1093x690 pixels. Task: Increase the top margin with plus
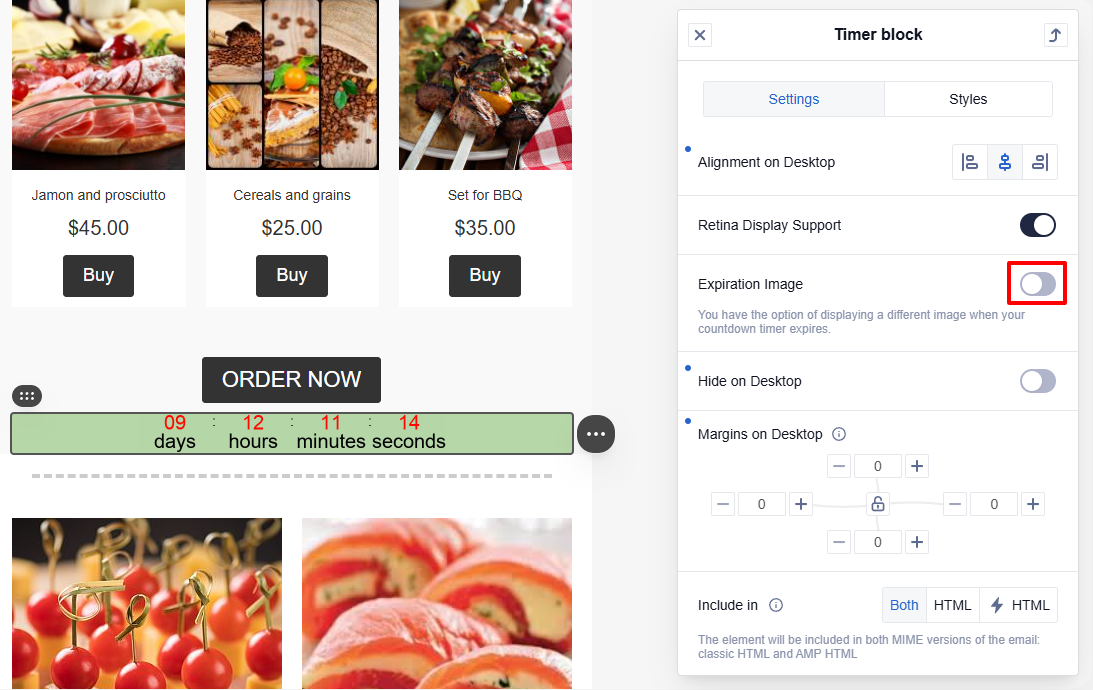[x=917, y=466]
